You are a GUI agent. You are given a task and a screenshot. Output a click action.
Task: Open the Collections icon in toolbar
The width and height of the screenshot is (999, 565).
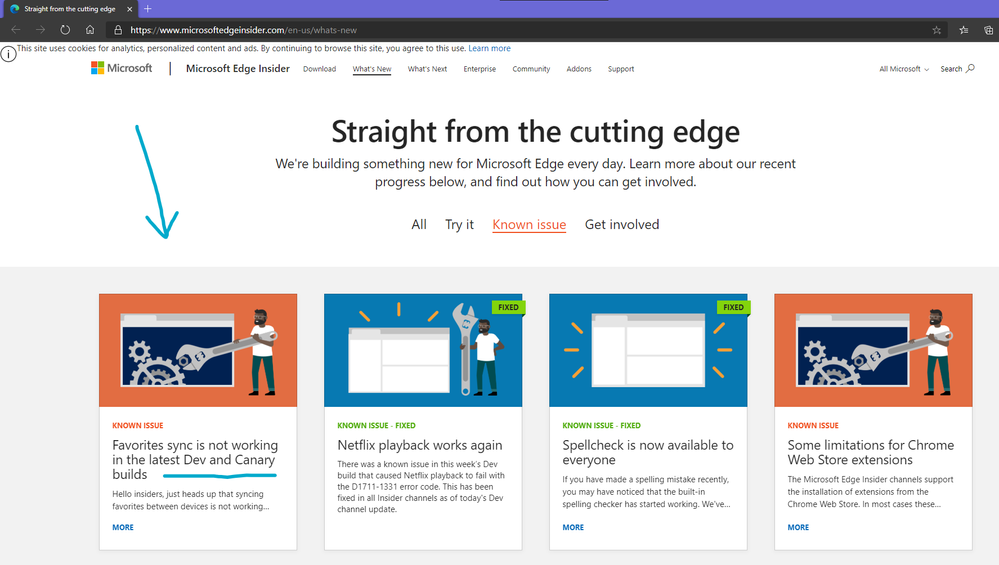(988, 30)
